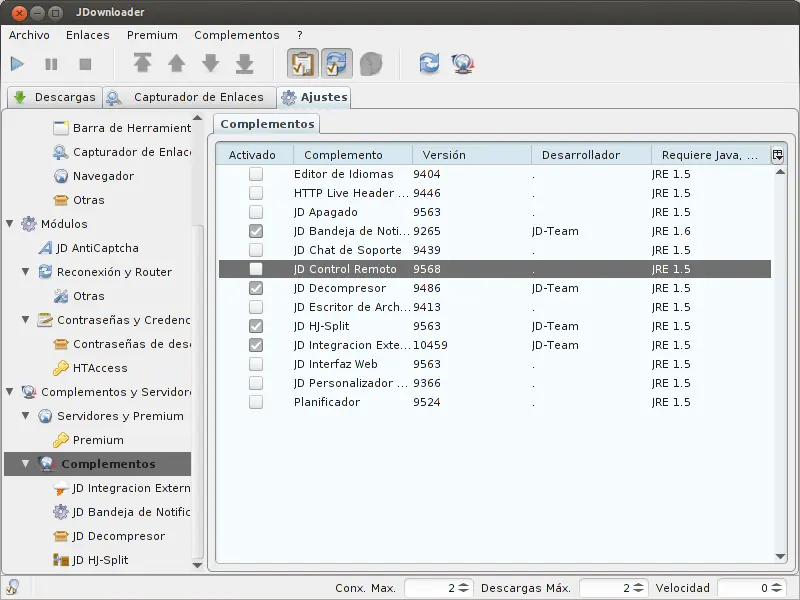The height and width of the screenshot is (600, 800).
Task: Open the ? help menu
Action: click(299, 35)
